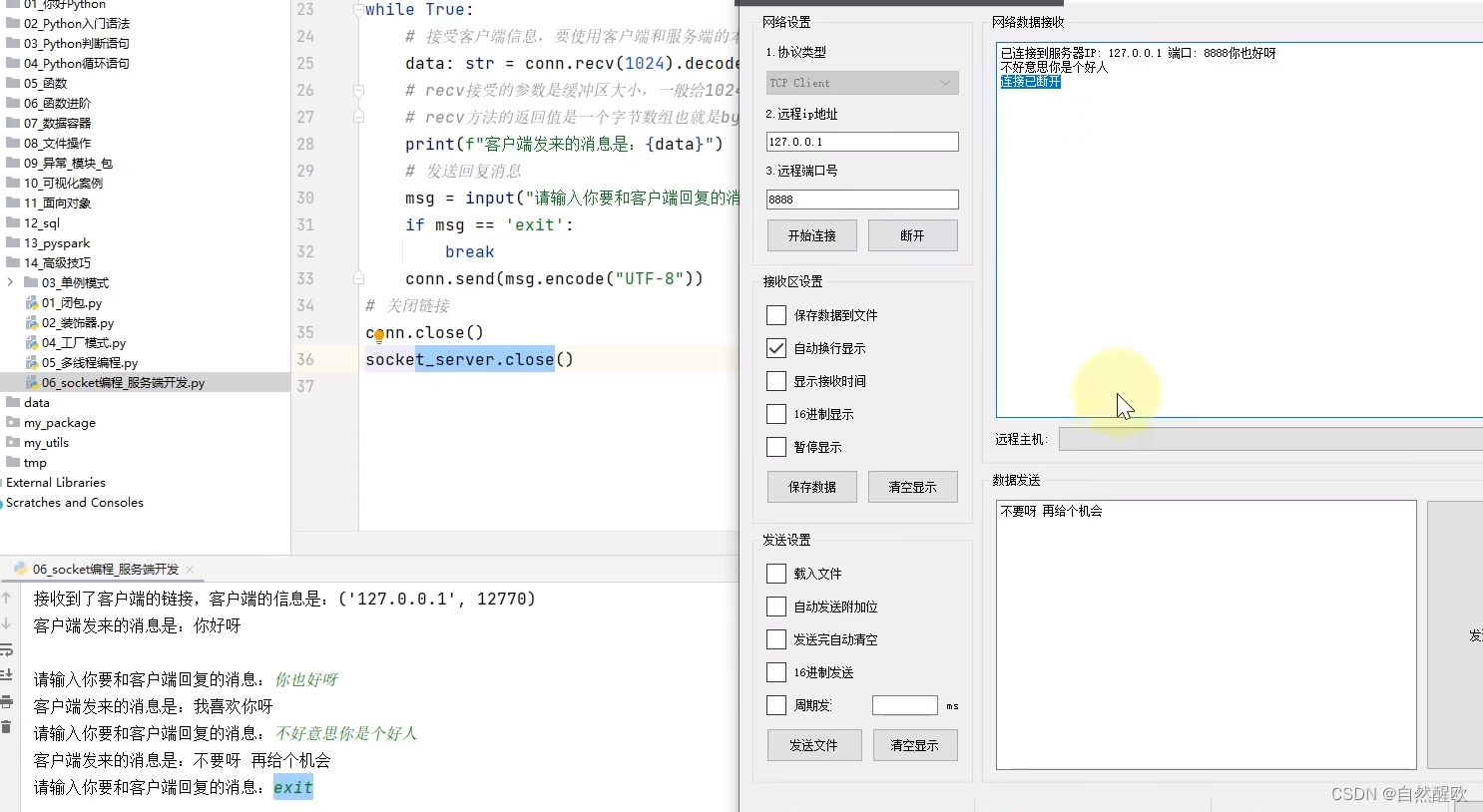Click the 开始连接 button
The width and height of the screenshot is (1483, 812).
(x=812, y=235)
